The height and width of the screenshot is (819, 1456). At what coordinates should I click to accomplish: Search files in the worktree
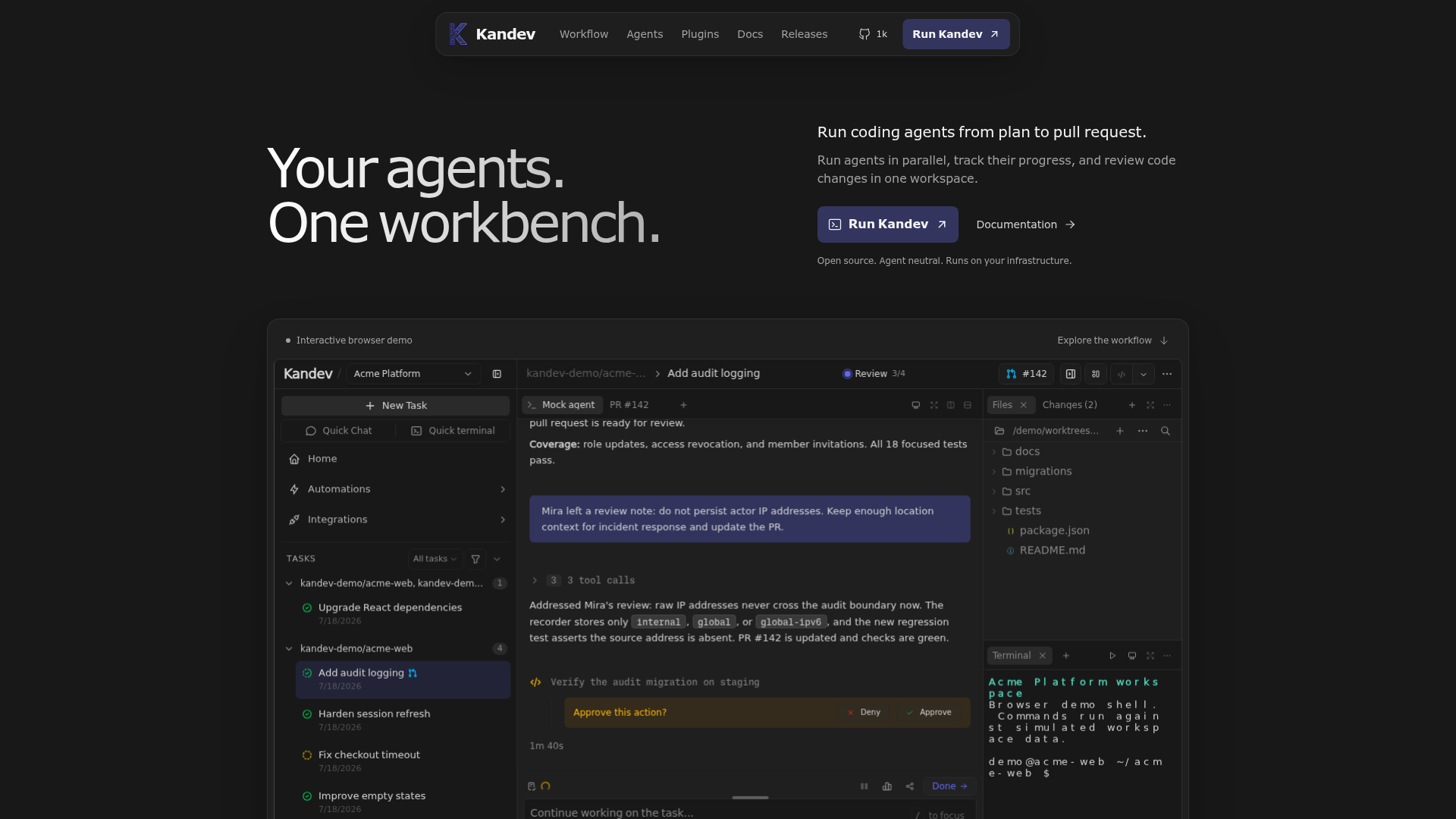click(1166, 431)
